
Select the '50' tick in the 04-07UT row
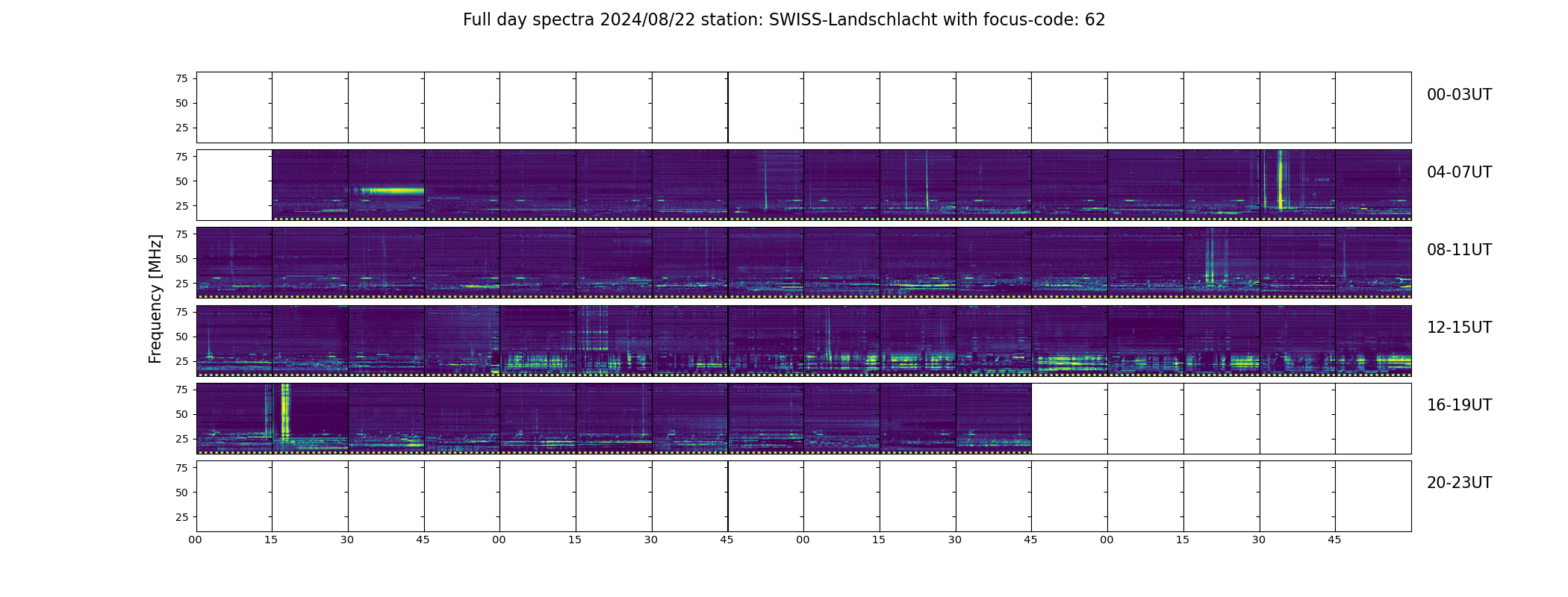click(x=181, y=181)
